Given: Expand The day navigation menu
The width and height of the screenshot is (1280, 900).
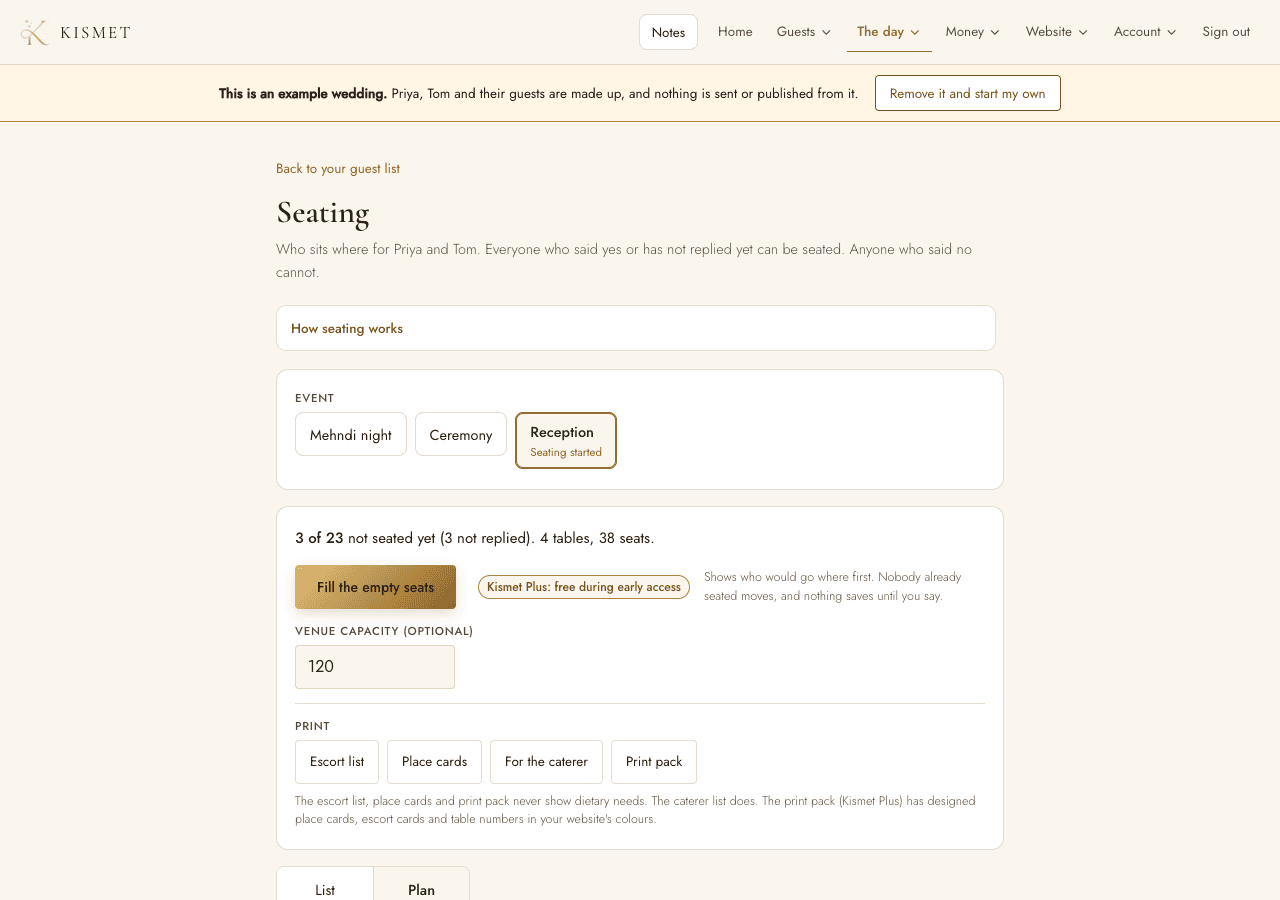Looking at the screenshot, I should 889,32.
